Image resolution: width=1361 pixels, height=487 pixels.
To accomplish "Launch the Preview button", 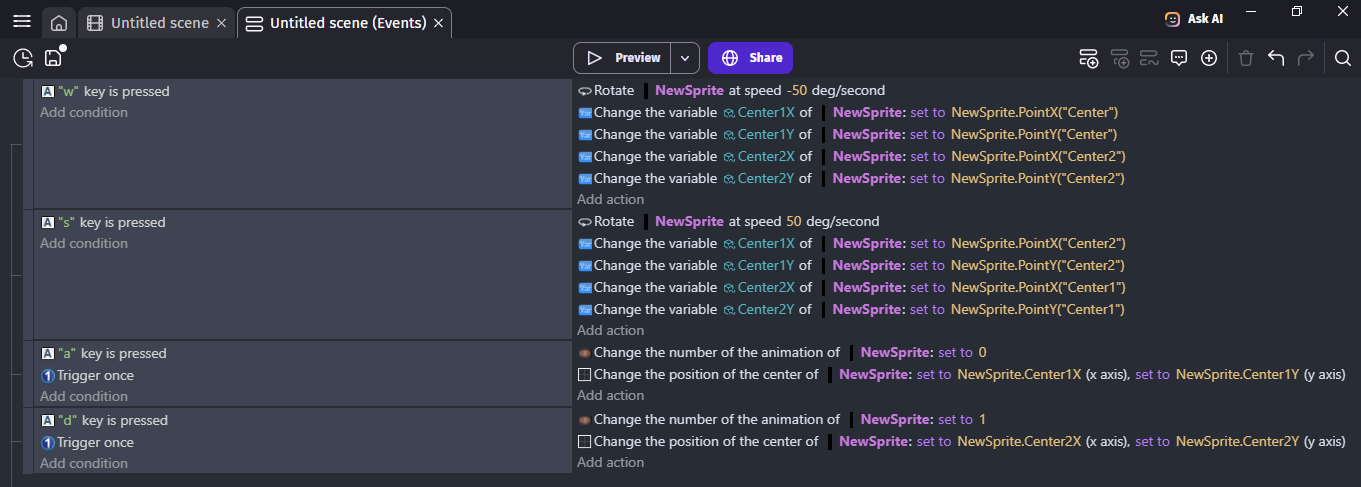I will pyautogui.click(x=623, y=58).
